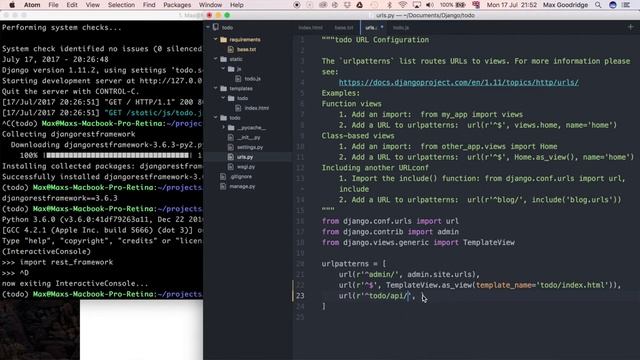Open settings.py in the tree view
640x360 pixels.
pyautogui.click(x=250, y=147)
